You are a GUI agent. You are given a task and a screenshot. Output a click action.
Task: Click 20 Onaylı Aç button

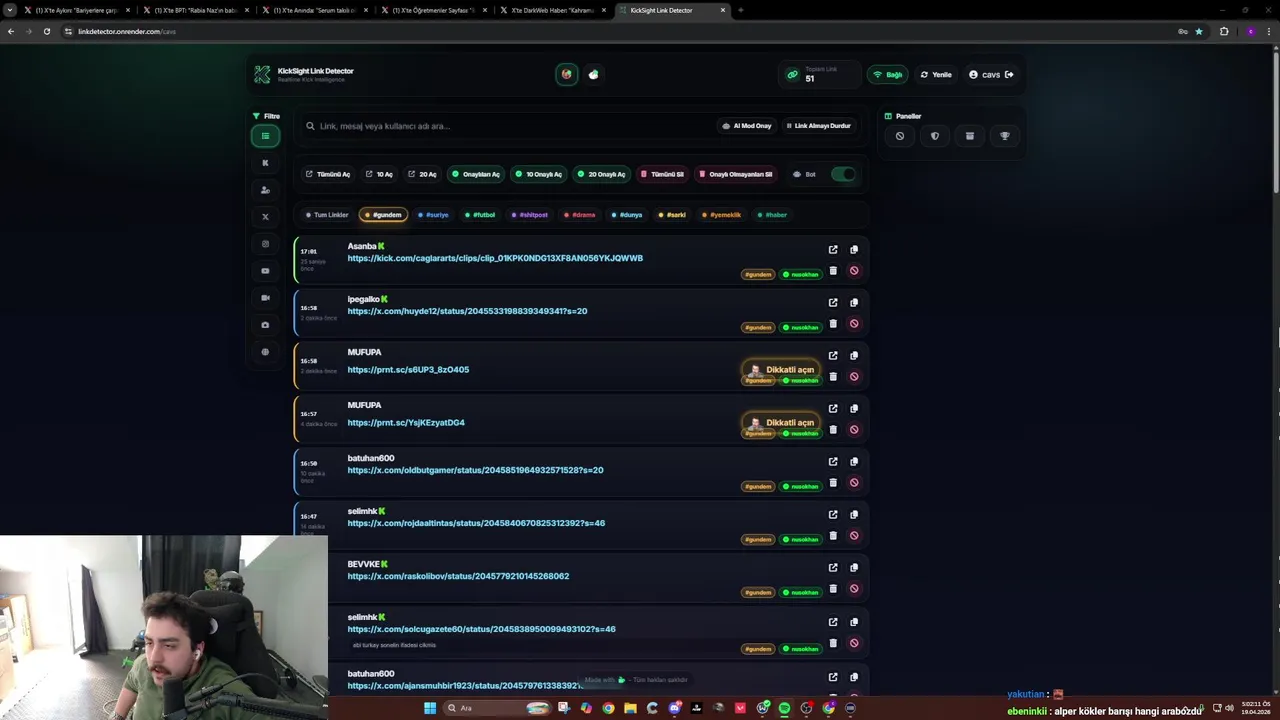pos(601,174)
